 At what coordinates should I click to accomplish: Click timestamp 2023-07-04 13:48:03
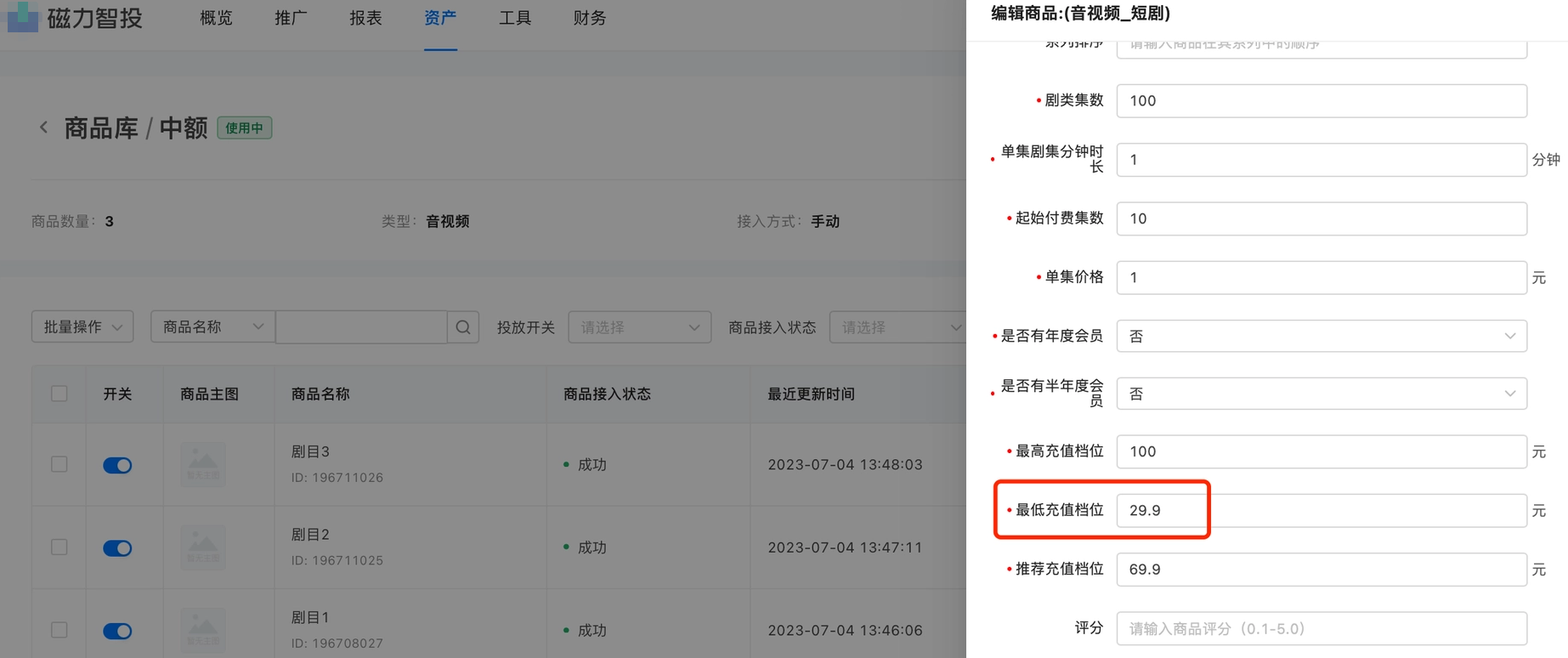coord(845,464)
